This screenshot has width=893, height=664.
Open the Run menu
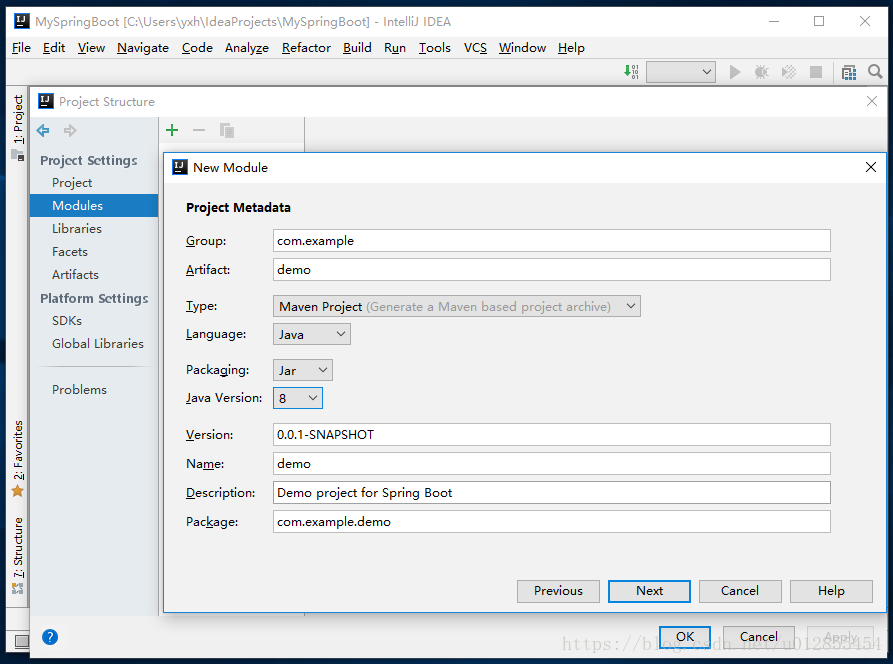[395, 48]
